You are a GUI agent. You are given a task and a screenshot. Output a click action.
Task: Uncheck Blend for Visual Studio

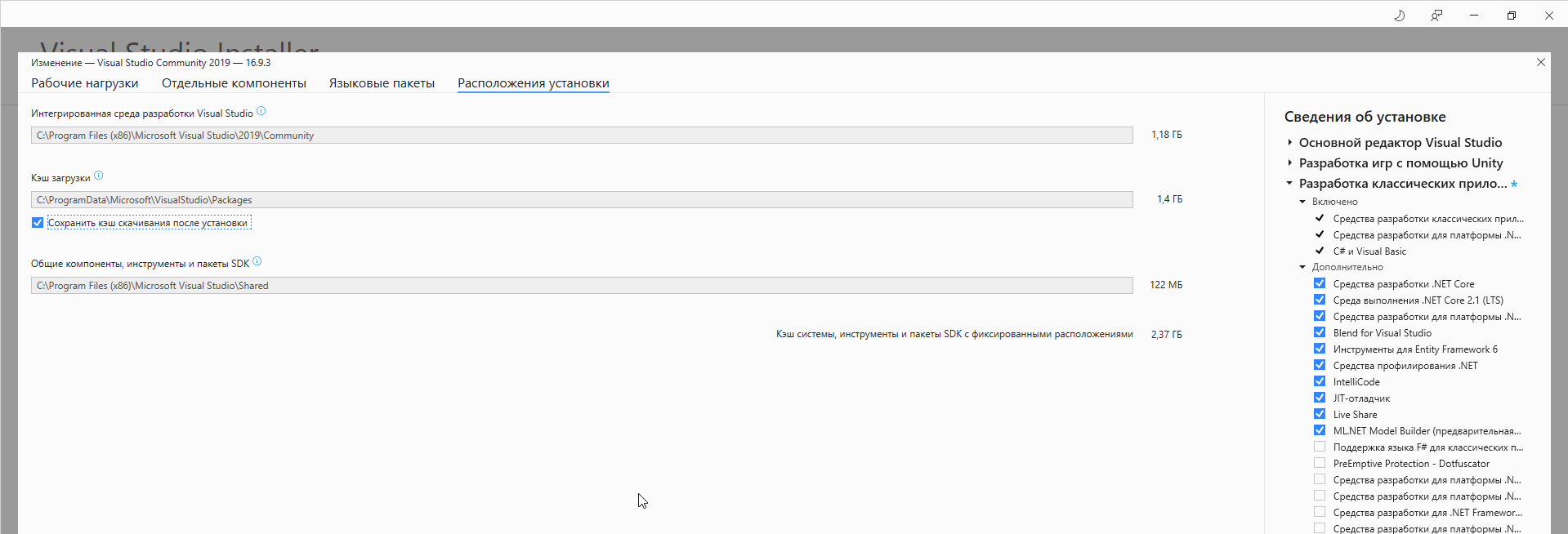[1320, 332]
